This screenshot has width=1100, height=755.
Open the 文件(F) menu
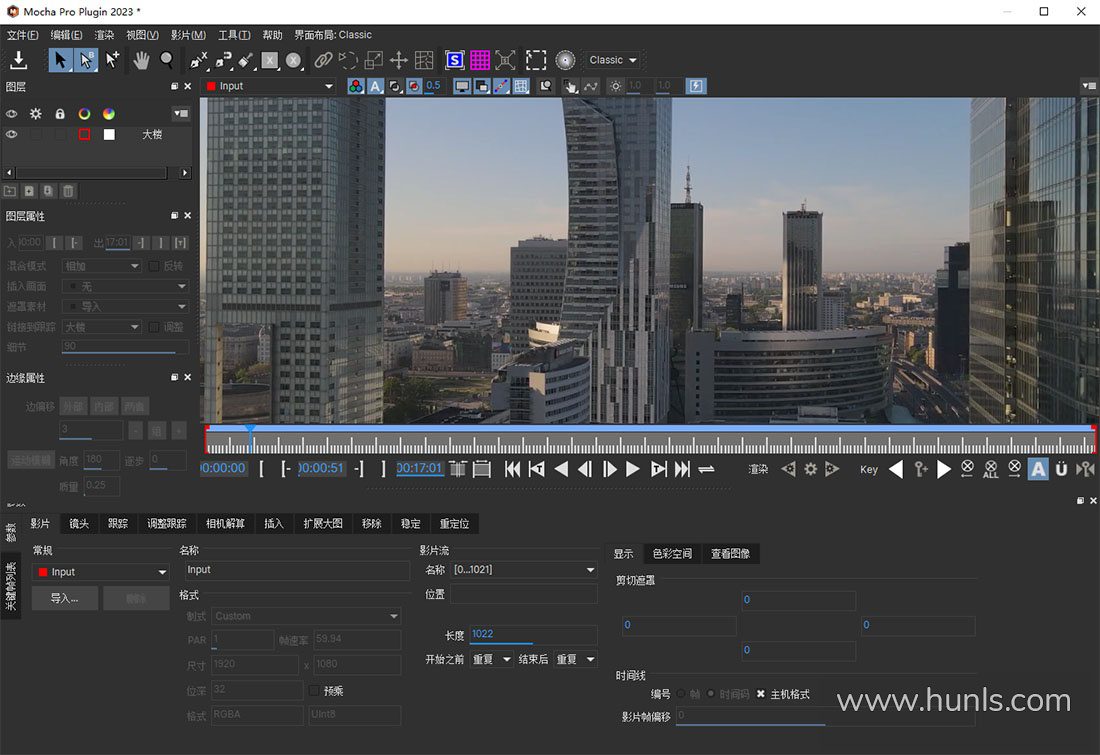click(x=22, y=35)
